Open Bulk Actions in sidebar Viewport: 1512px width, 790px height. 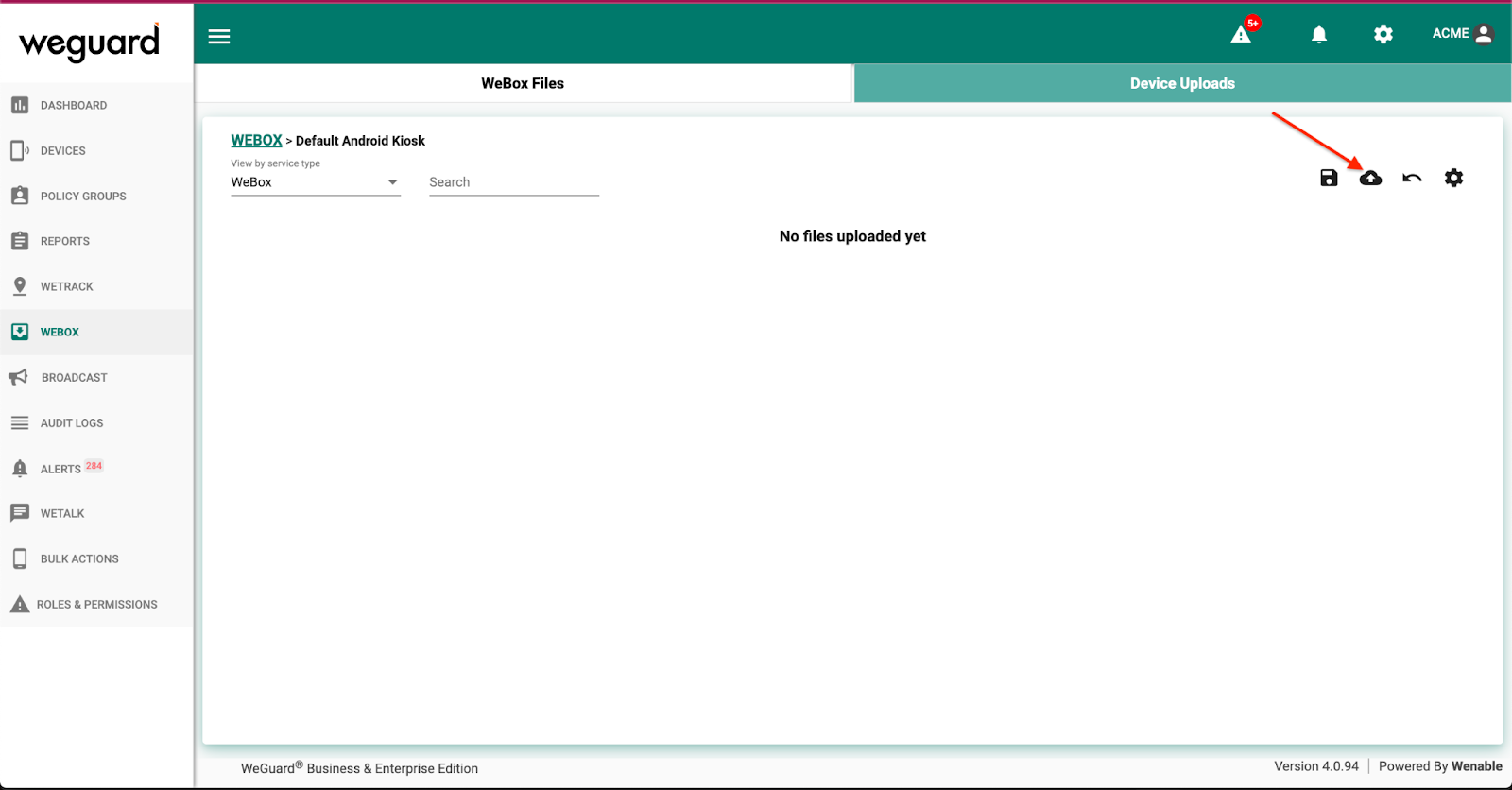pos(96,558)
